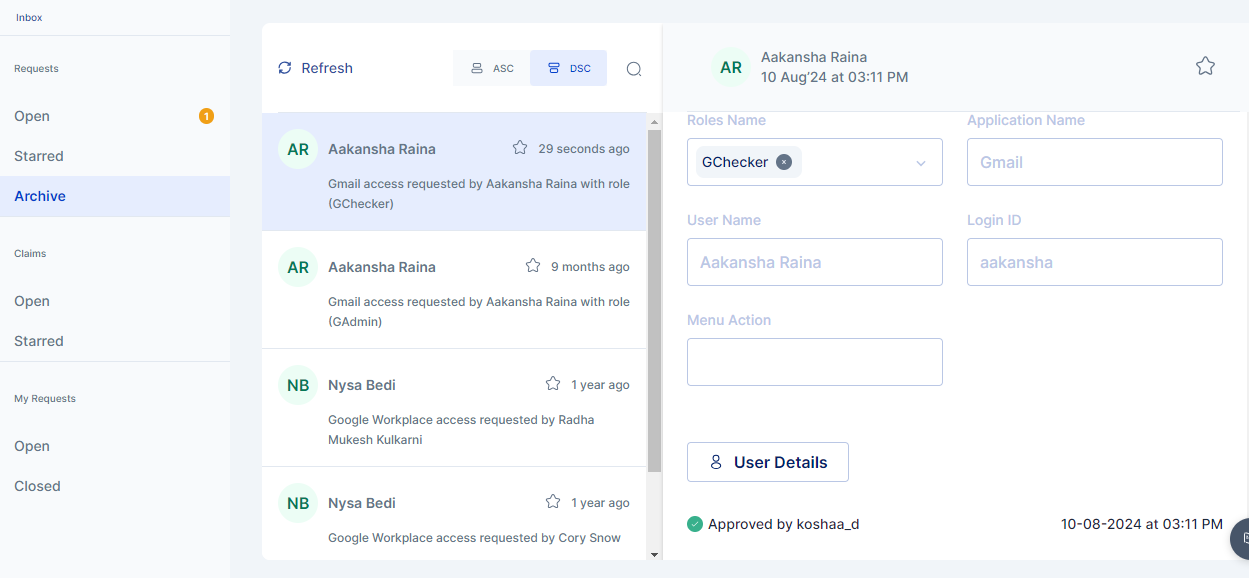Star Nysa Bedi's Cory Snow request
1249x578 pixels.
click(553, 502)
